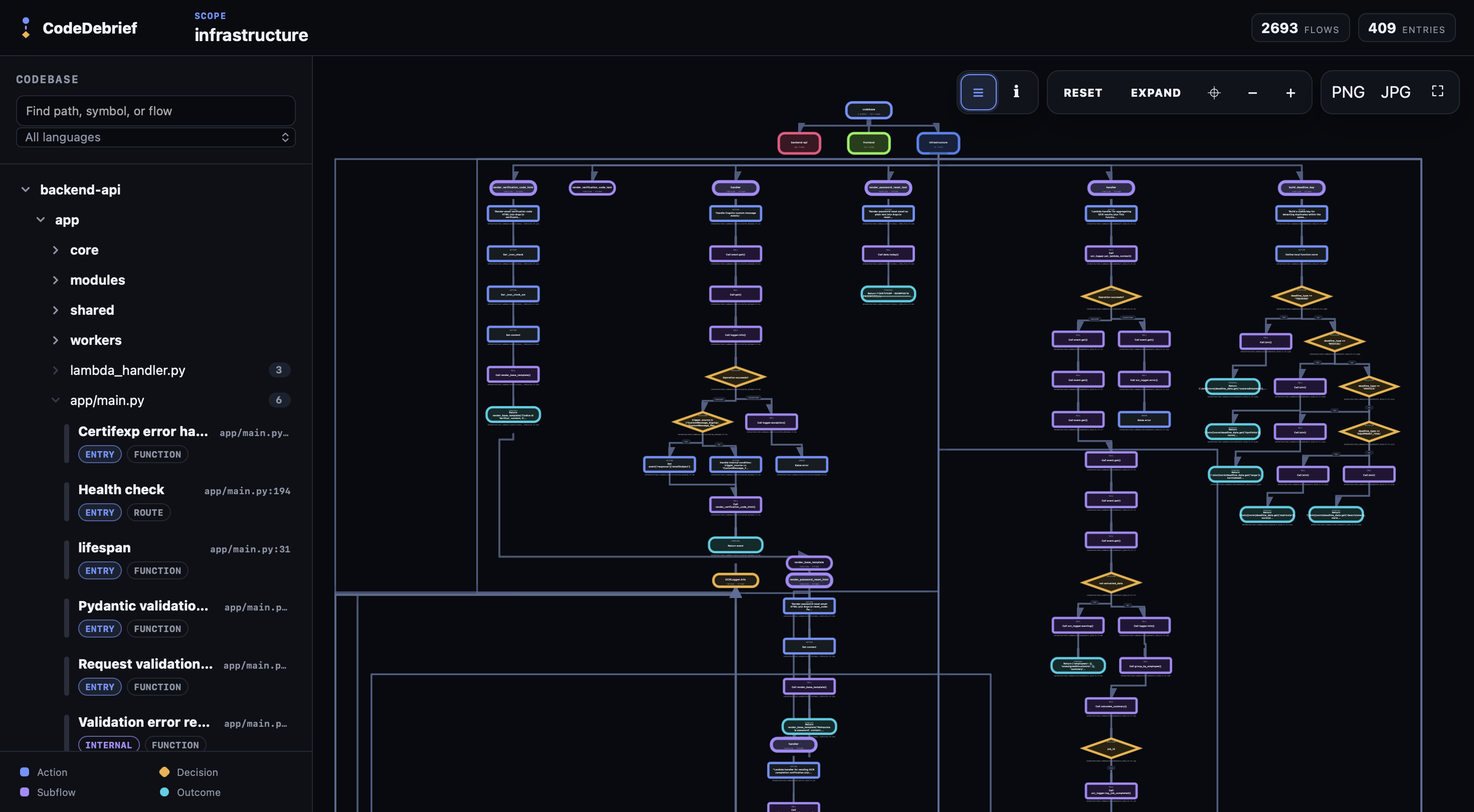Click the Outcome legend swatch
The height and width of the screenshot is (812, 1474).
pos(164,792)
